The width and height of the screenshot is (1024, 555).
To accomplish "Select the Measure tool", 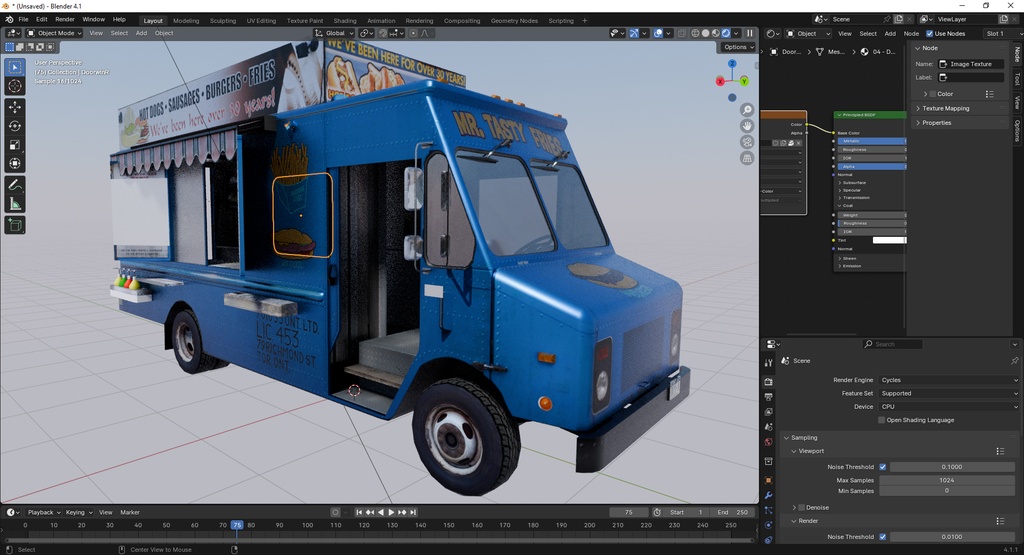I will pyautogui.click(x=14, y=204).
